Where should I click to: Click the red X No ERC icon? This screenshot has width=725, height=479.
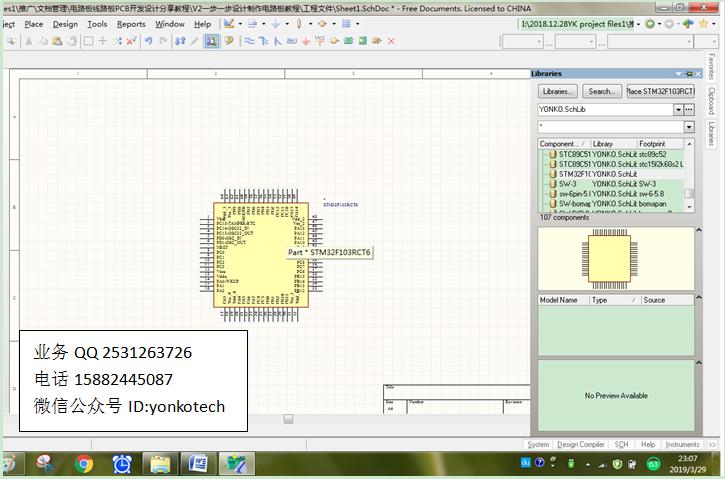389,41
